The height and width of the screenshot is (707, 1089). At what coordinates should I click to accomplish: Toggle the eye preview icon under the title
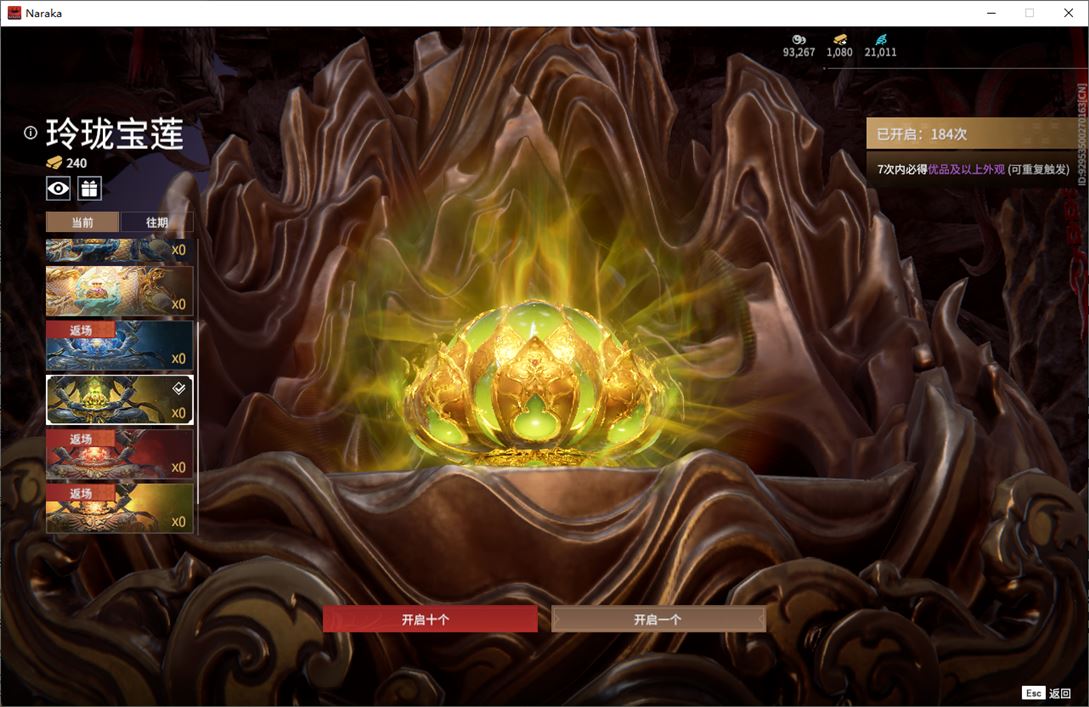tap(58, 188)
